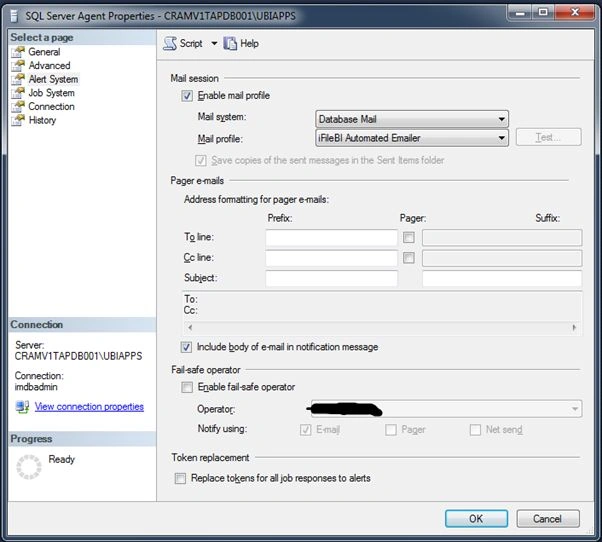This screenshot has width=602, height=542.
Task: Expand the Mail system dropdown
Action: click(412, 119)
